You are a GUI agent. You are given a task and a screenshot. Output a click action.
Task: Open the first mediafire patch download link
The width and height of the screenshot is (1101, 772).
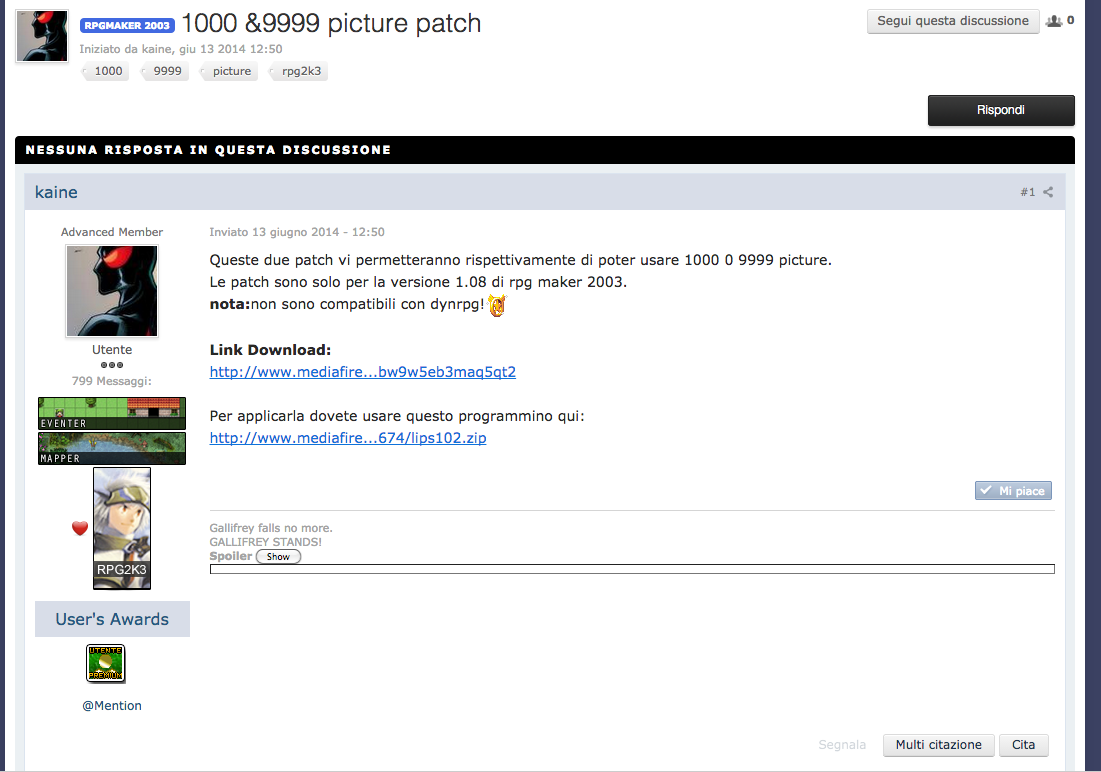[x=362, y=372]
